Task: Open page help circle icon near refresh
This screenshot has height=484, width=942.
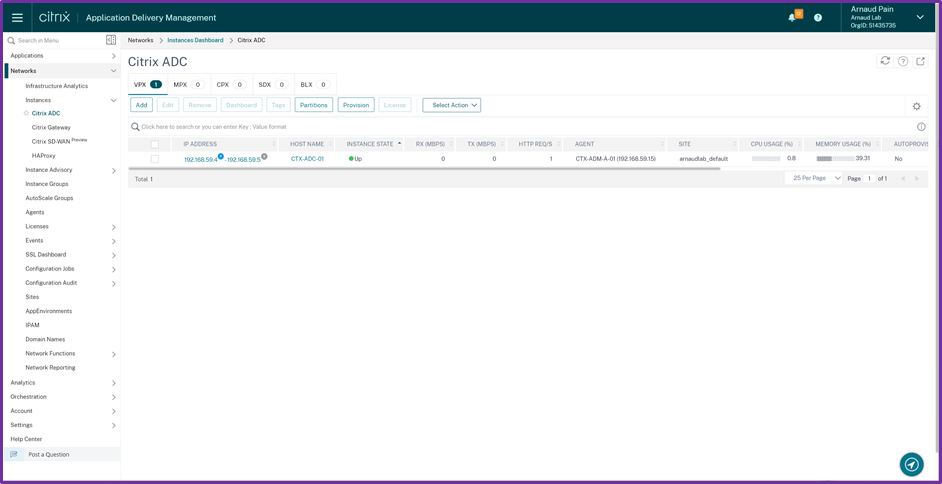Action: pyautogui.click(x=902, y=61)
